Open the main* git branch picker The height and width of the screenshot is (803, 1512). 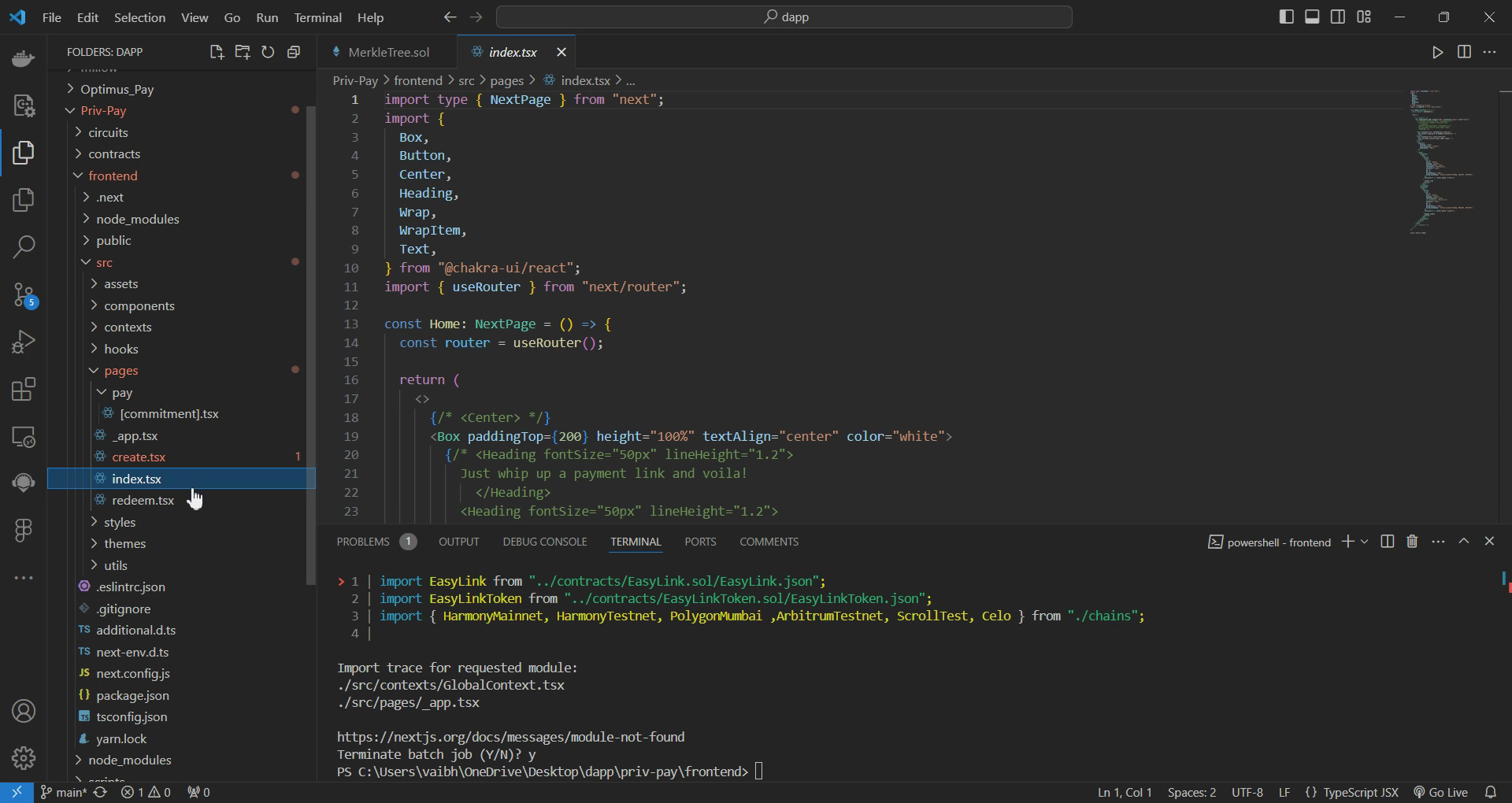pos(63,793)
